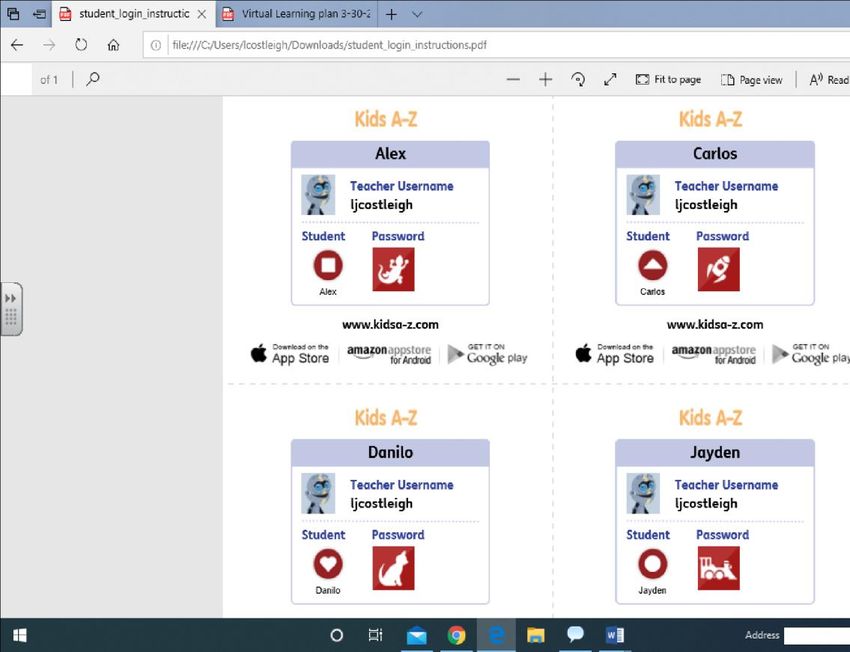Click Danilo's cat password picture

(x=394, y=568)
